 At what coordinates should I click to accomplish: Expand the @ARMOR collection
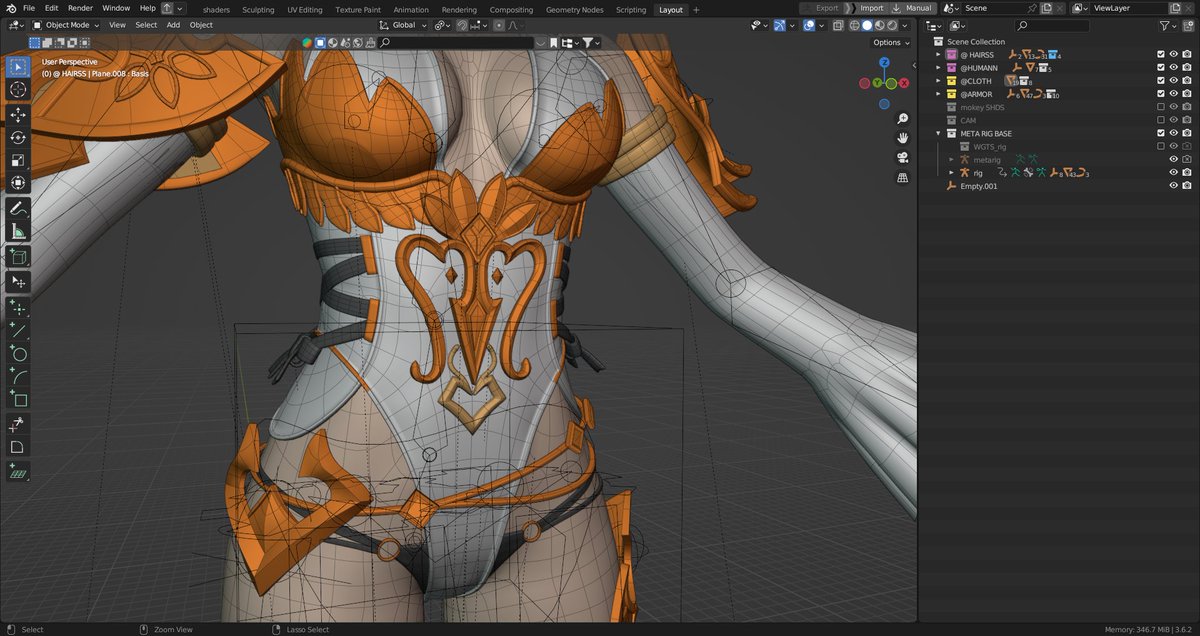tap(938, 94)
